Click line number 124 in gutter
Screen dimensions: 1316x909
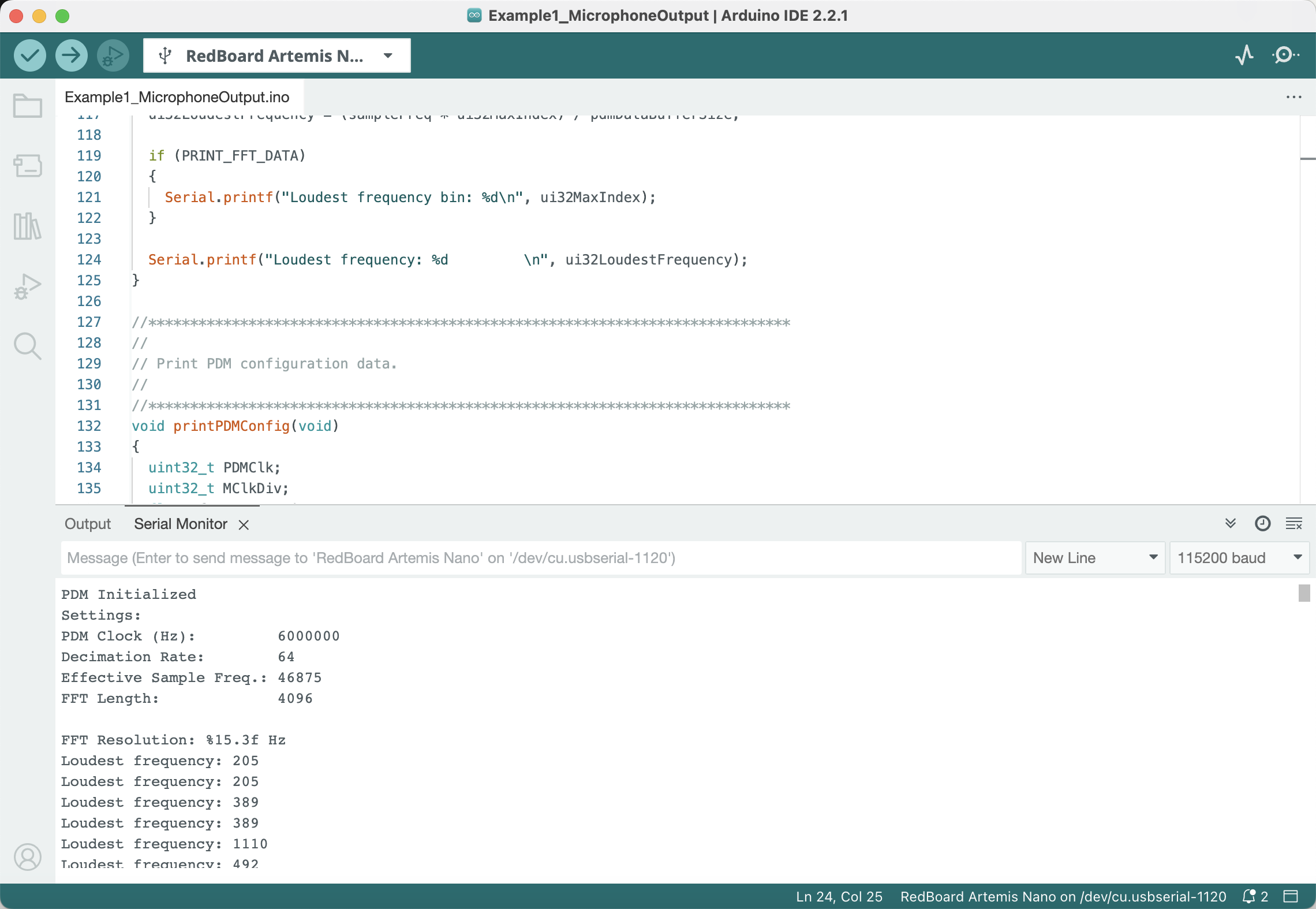click(89, 260)
